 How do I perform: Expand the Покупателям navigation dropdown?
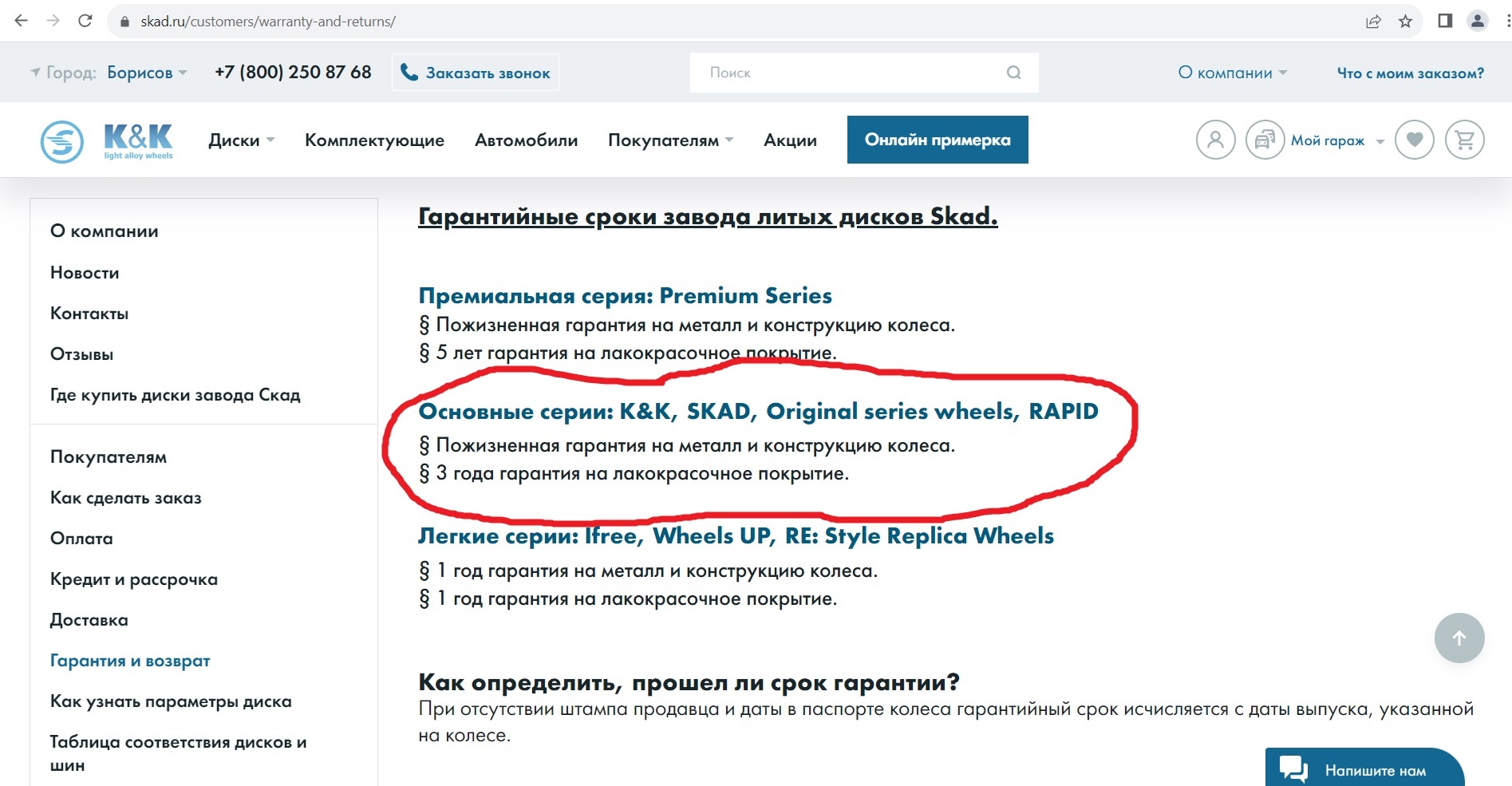[670, 140]
